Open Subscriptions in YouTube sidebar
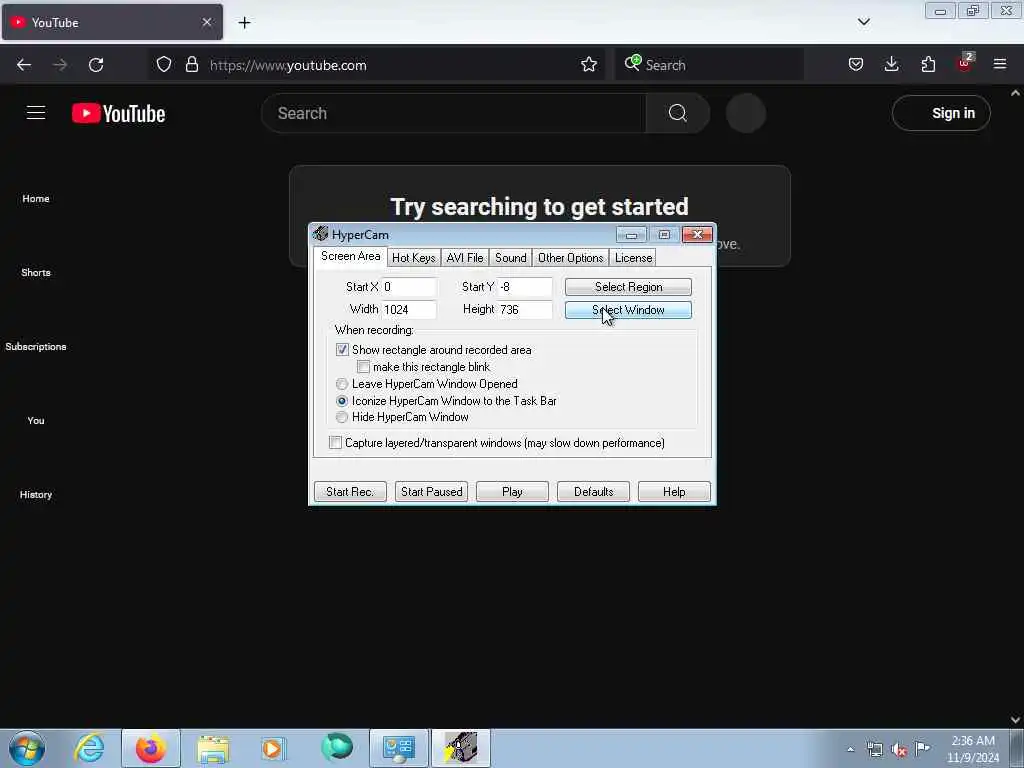The width and height of the screenshot is (1024, 768). pyautogui.click(x=36, y=346)
